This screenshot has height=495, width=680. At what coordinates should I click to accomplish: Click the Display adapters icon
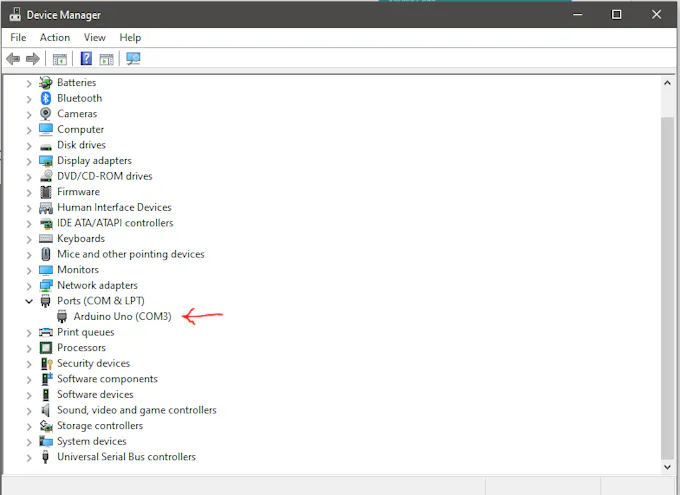point(46,161)
